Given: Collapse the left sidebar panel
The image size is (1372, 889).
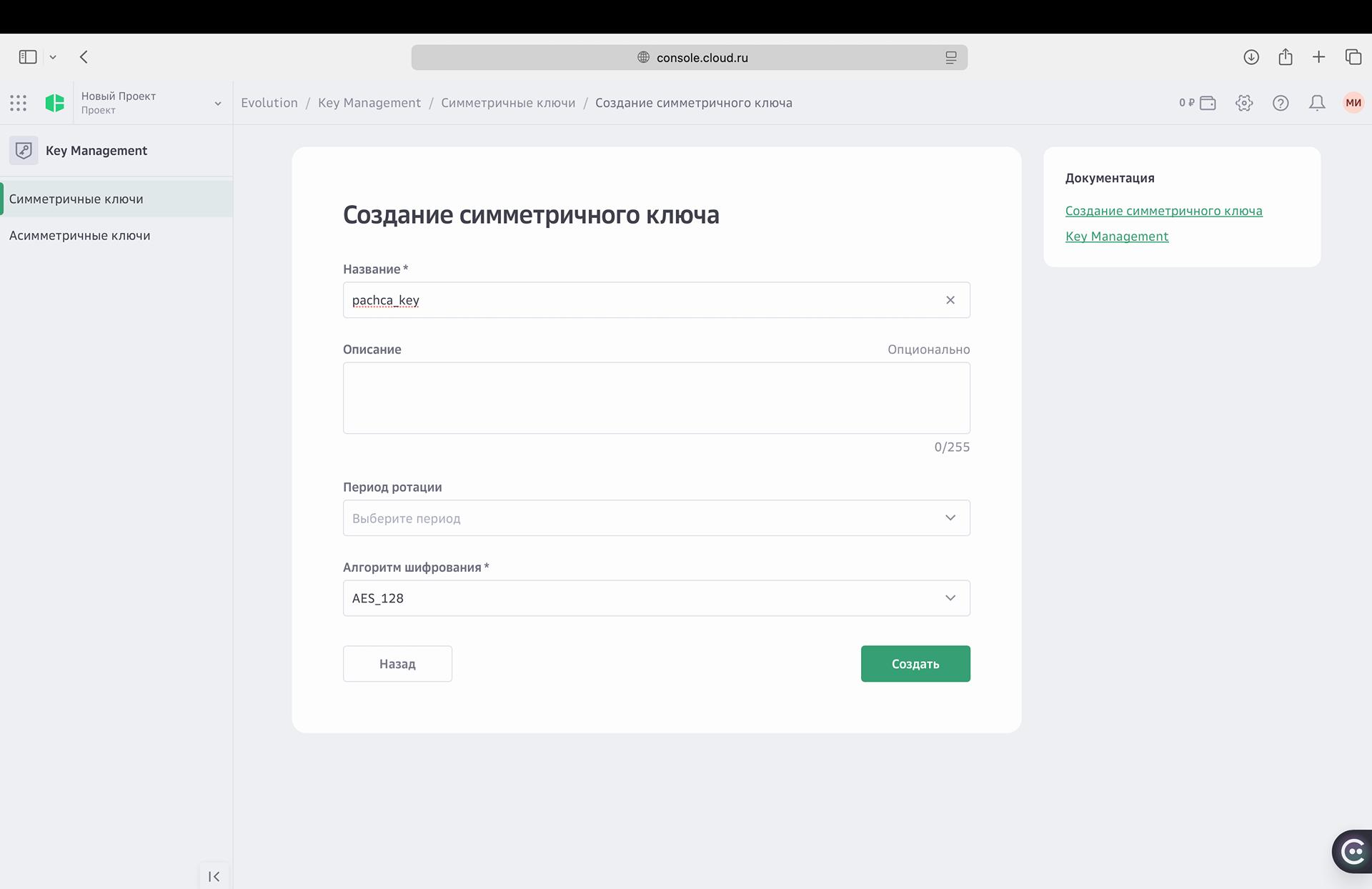Looking at the screenshot, I should (x=214, y=876).
